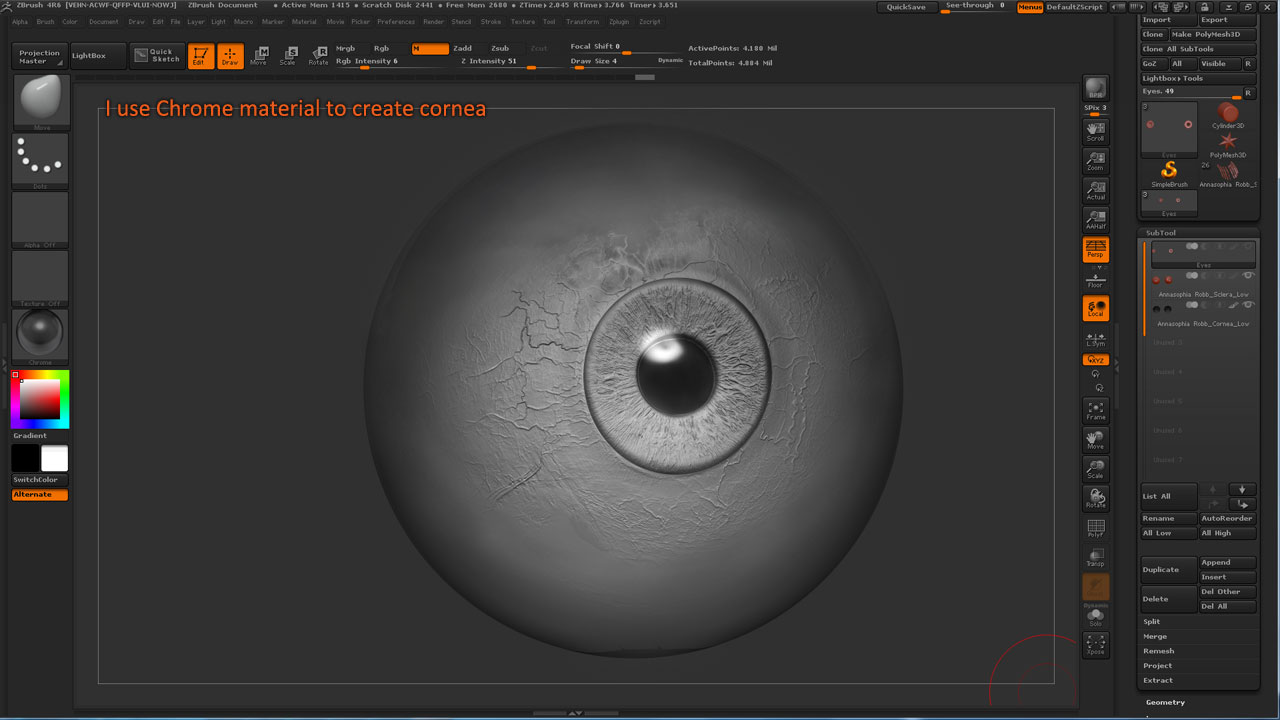This screenshot has width=1280, height=720.
Task: Click the AAHalf zoom icon
Action: pyautogui.click(x=1096, y=219)
